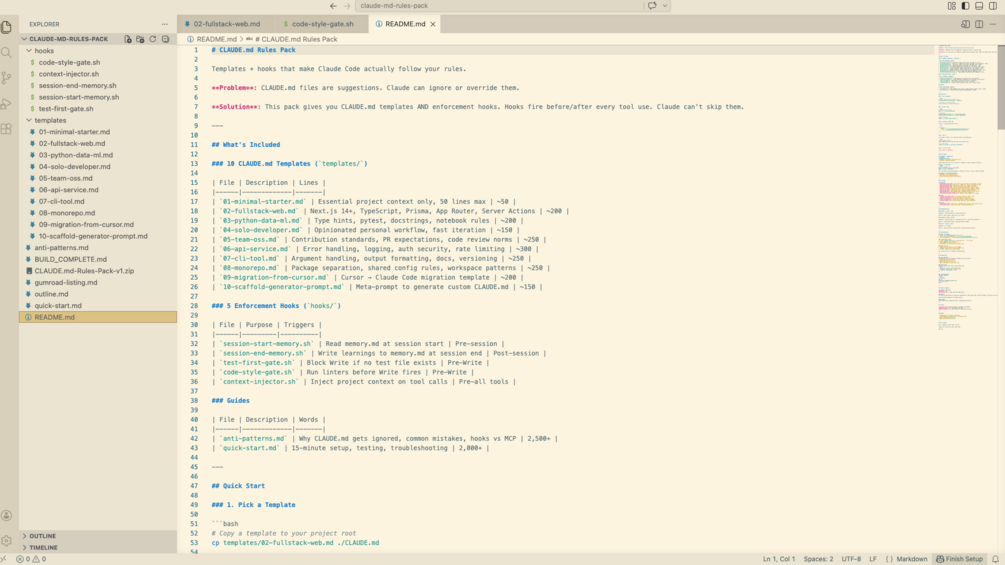Go forward with the navigation arrow
The height and width of the screenshot is (565, 1005).
pyautogui.click(x=347, y=6)
